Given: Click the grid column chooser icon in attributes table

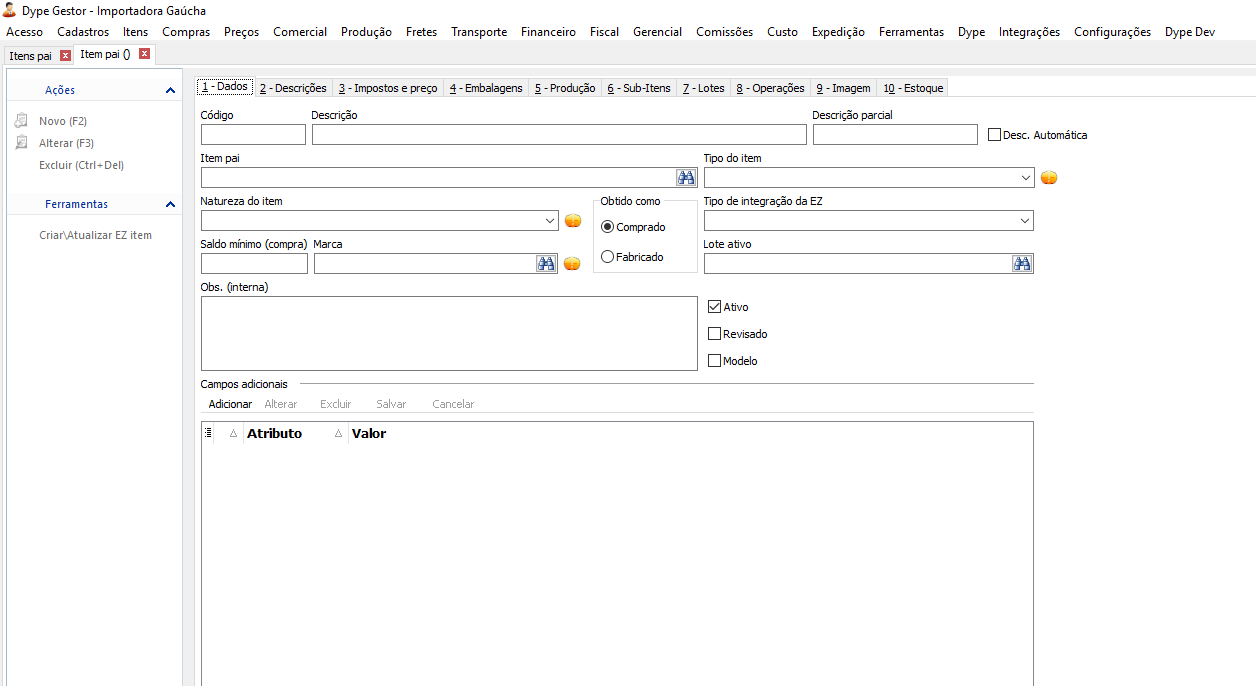Looking at the screenshot, I should click(208, 433).
